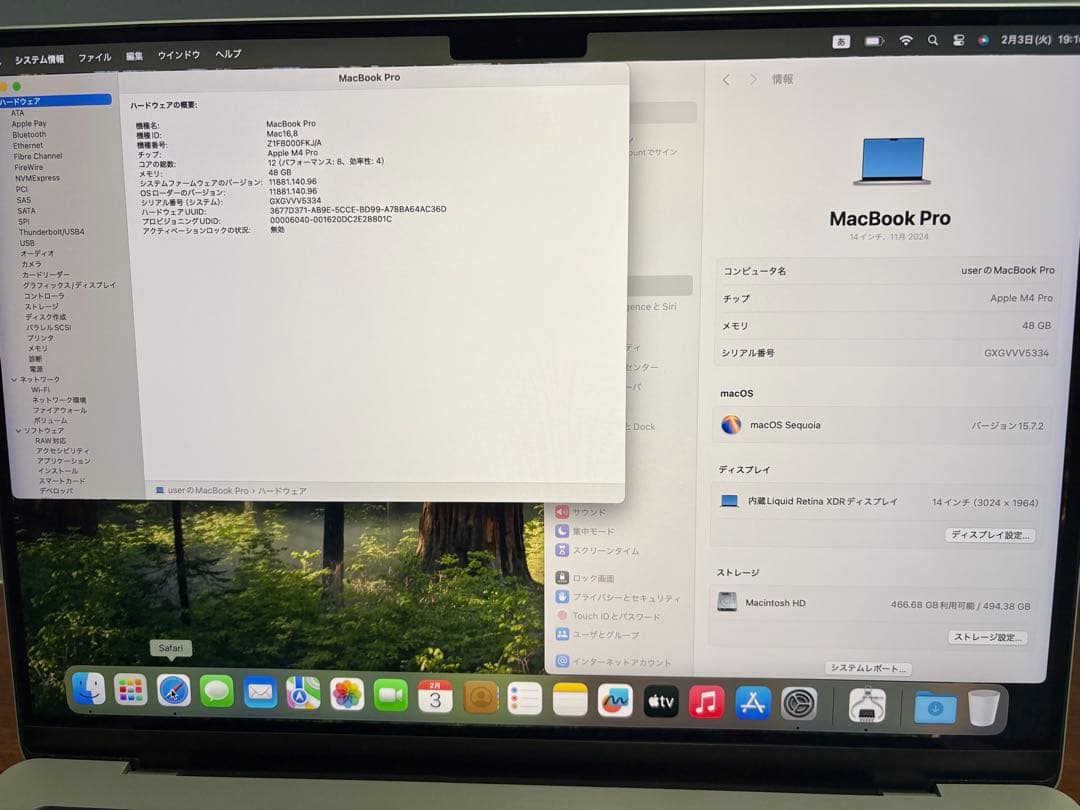The height and width of the screenshot is (810, 1080).
Task: Select Apple Pay in the sidebar
Action: pos(29,123)
